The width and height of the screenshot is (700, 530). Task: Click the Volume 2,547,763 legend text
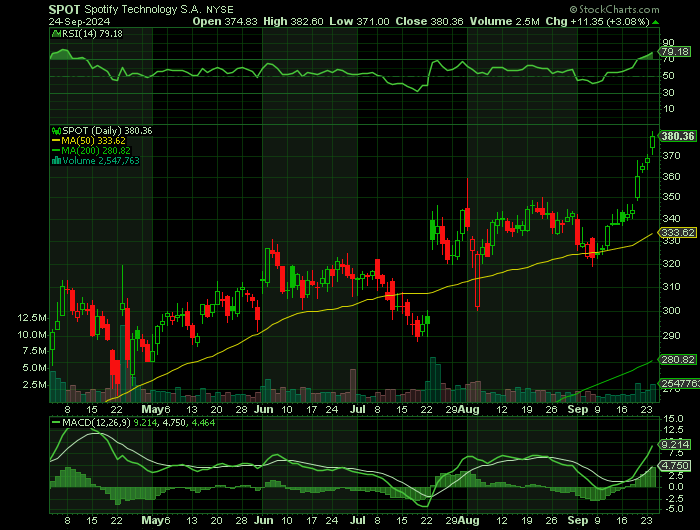[101, 161]
